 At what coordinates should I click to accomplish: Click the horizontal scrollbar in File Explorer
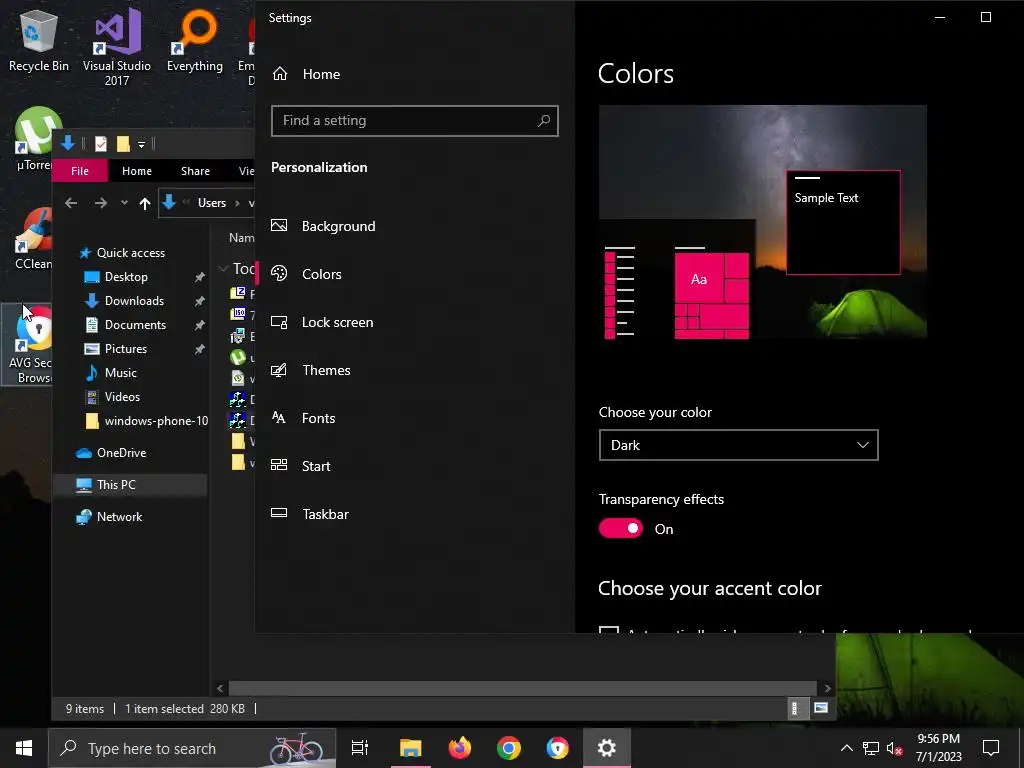(522, 688)
